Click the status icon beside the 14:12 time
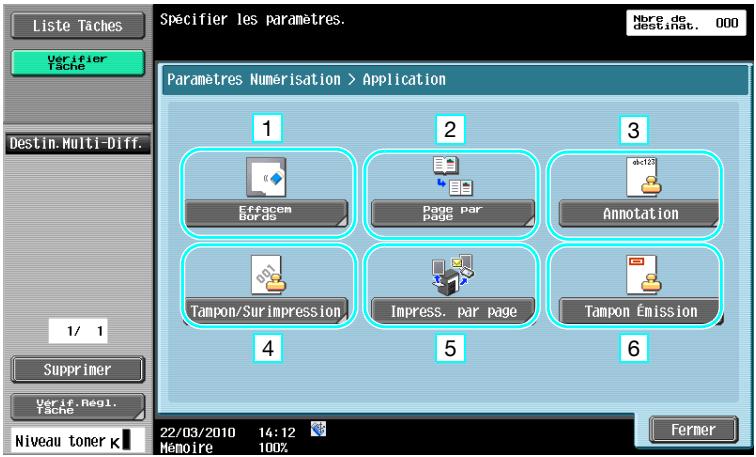 318,429
